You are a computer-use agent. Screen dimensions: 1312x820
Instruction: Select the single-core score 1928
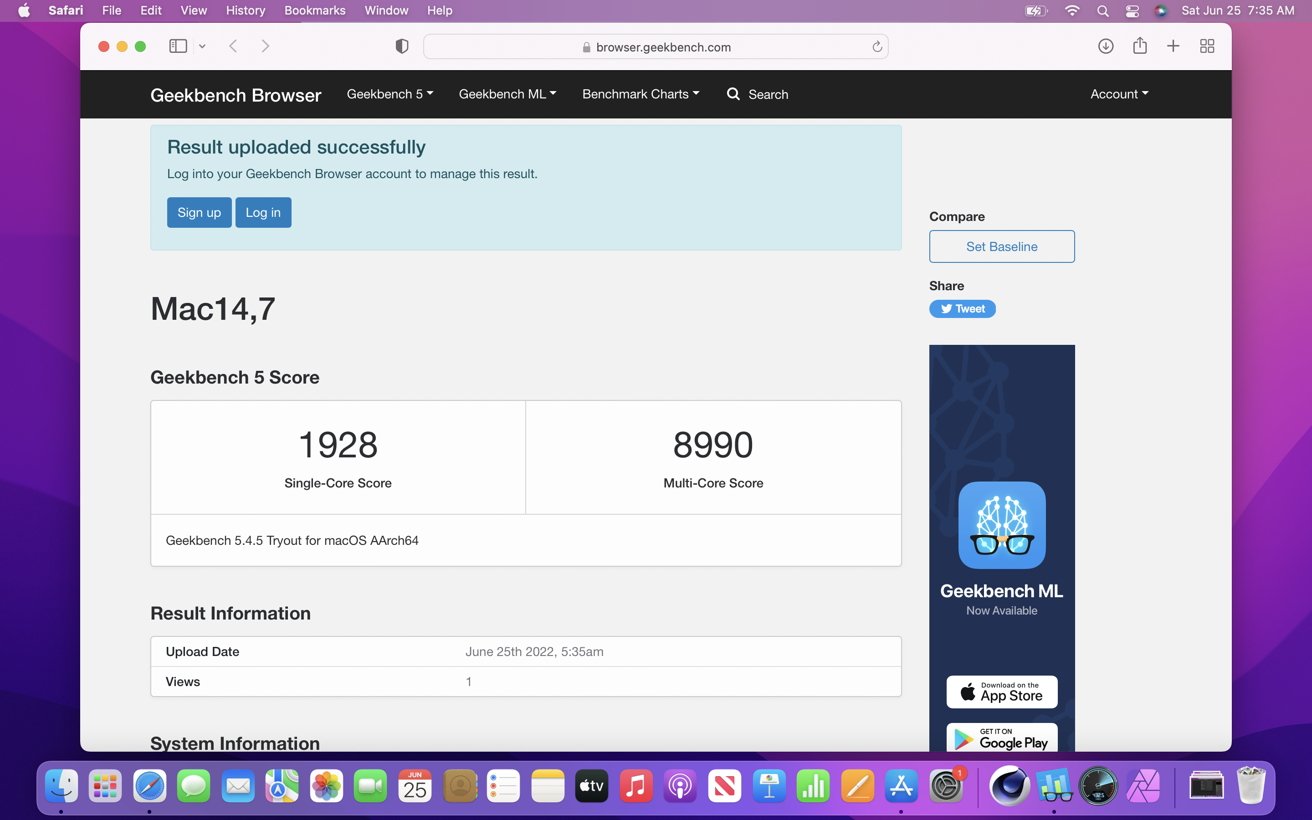click(x=338, y=445)
